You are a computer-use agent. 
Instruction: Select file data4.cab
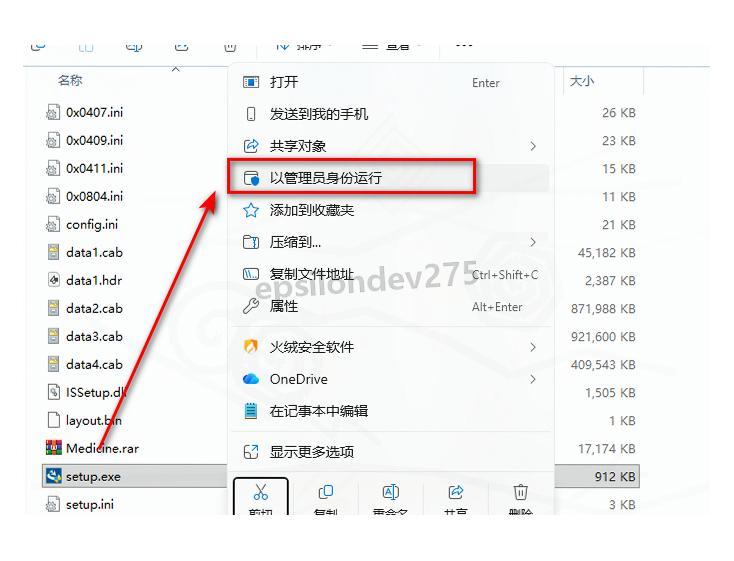pos(94,364)
